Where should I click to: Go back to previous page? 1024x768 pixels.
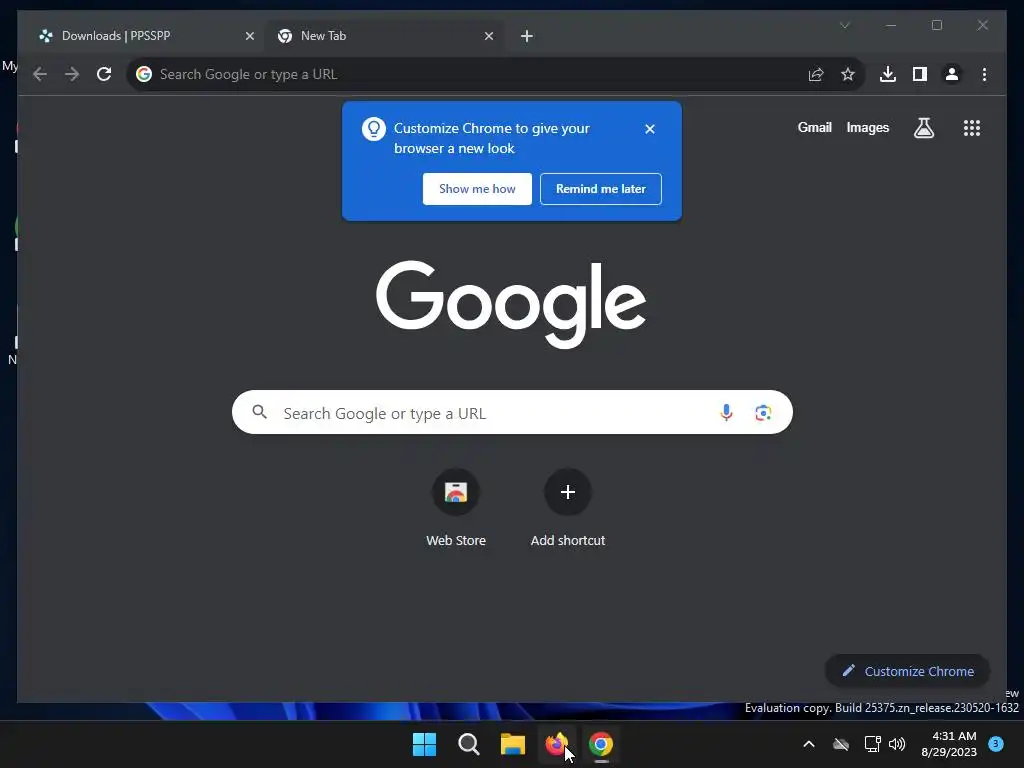40,74
